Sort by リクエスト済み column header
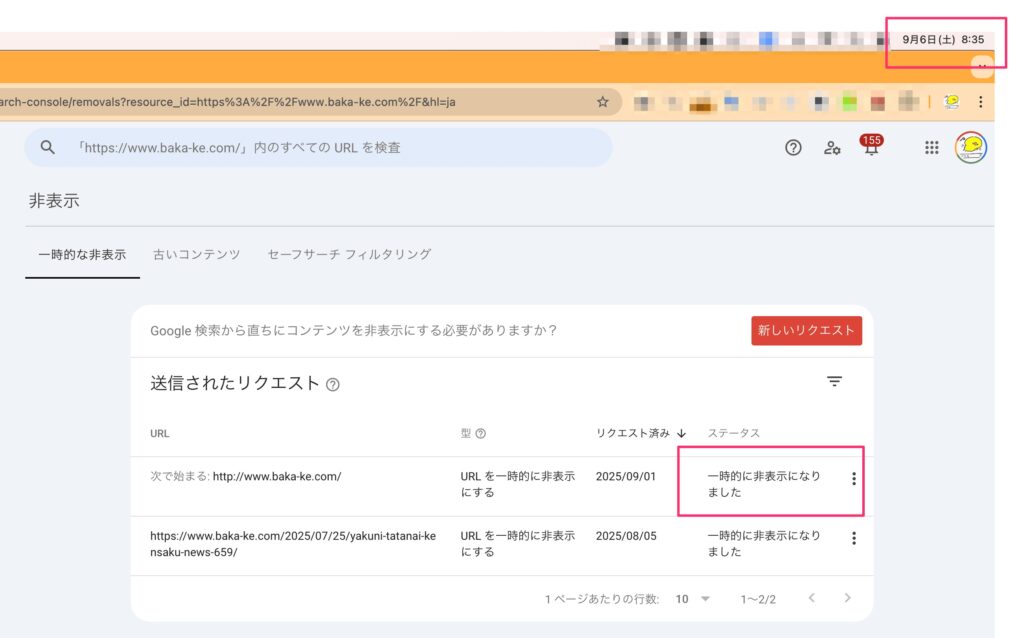This screenshot has height=638, width=1024. click(x=640, y=433)
